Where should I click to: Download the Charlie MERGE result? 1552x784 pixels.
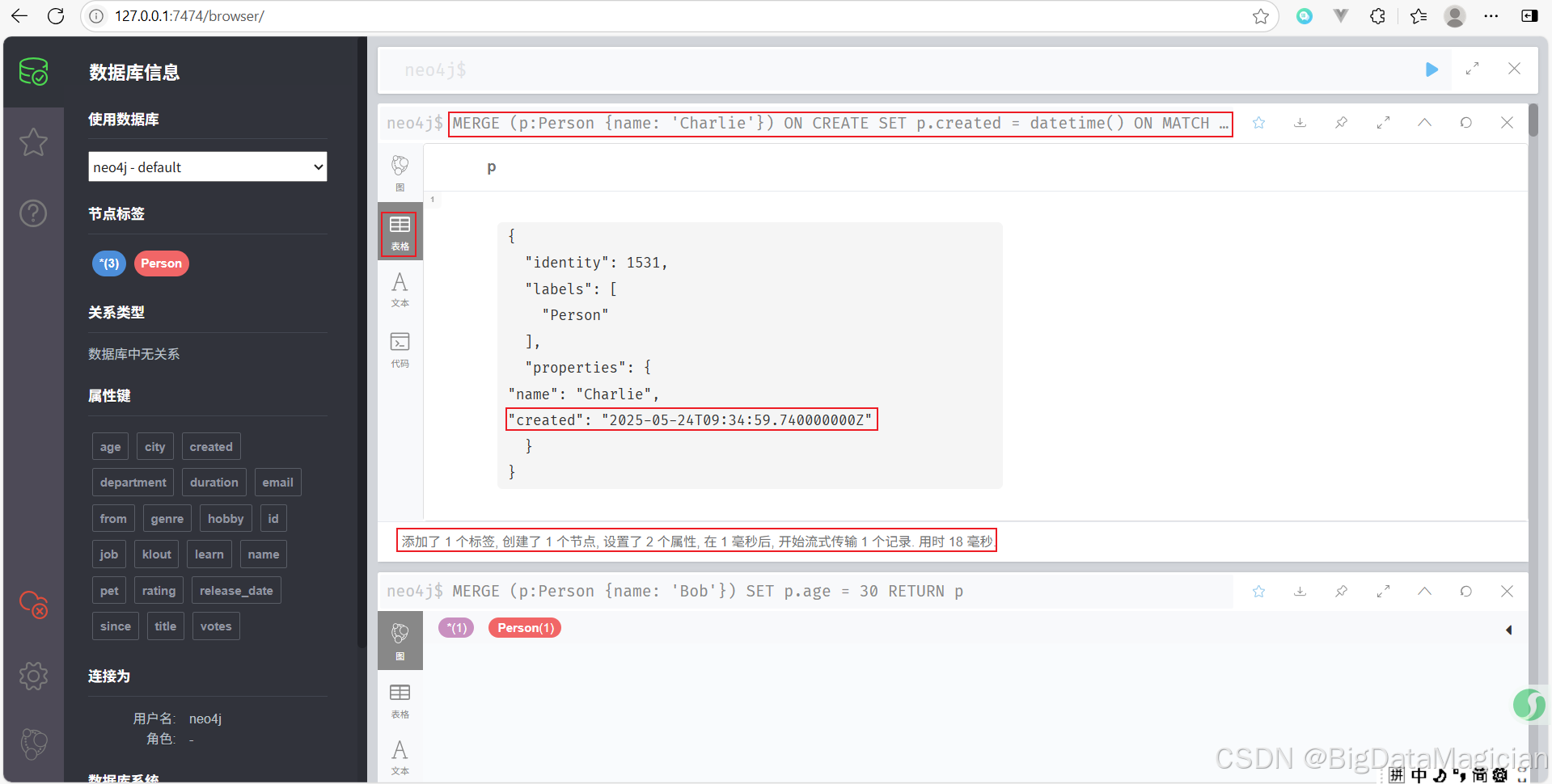[1300, 123]
